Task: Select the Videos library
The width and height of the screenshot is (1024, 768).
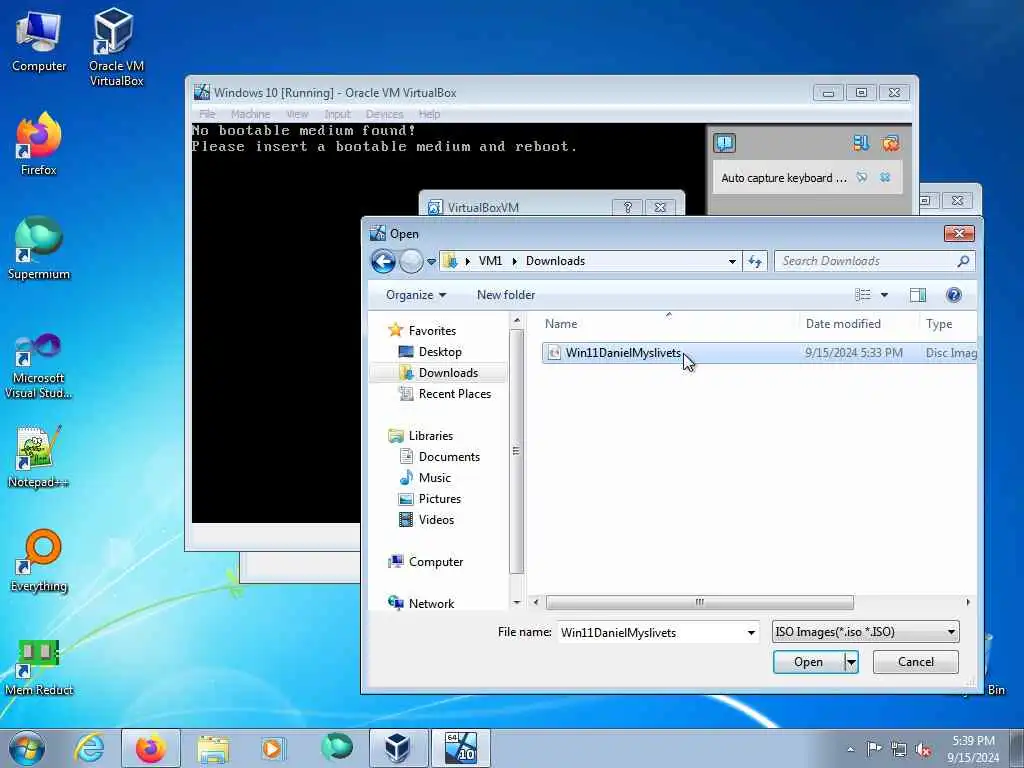Action: tap(436, 520)
